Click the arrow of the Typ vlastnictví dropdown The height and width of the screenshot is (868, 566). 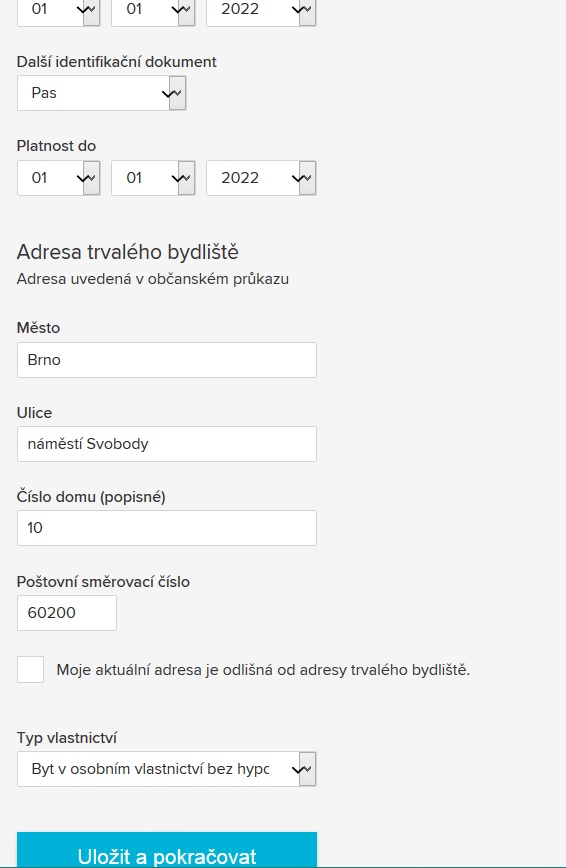(307, 769)
